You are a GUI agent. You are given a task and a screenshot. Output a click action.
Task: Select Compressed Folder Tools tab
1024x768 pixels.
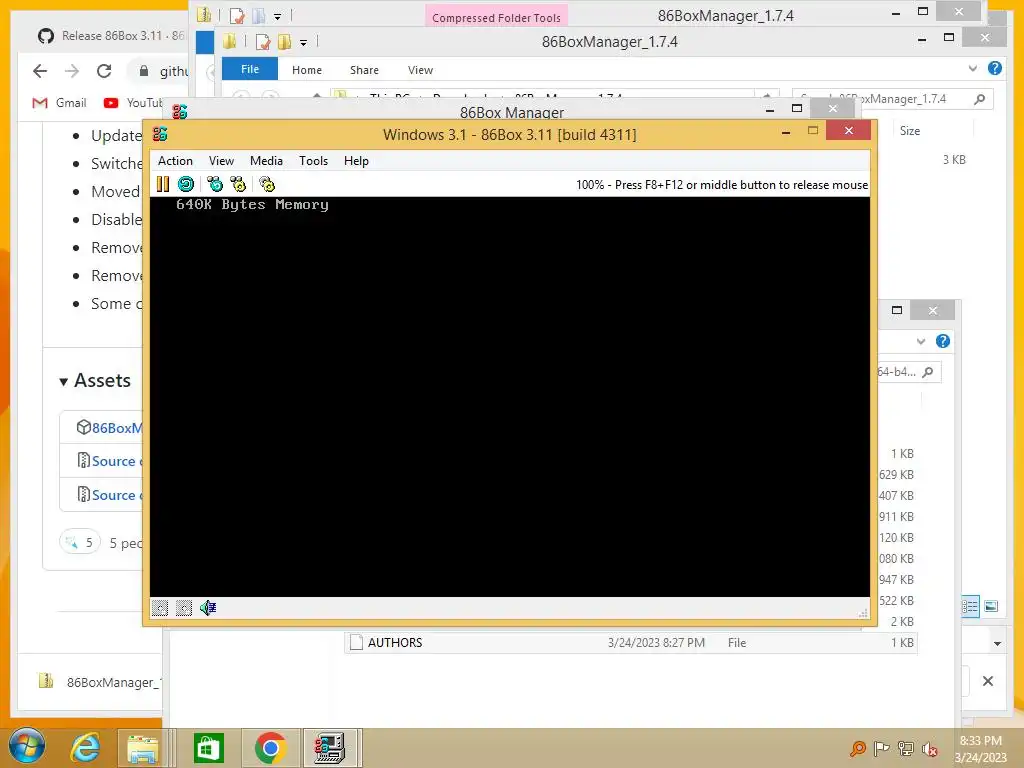[x=496, y=17]
